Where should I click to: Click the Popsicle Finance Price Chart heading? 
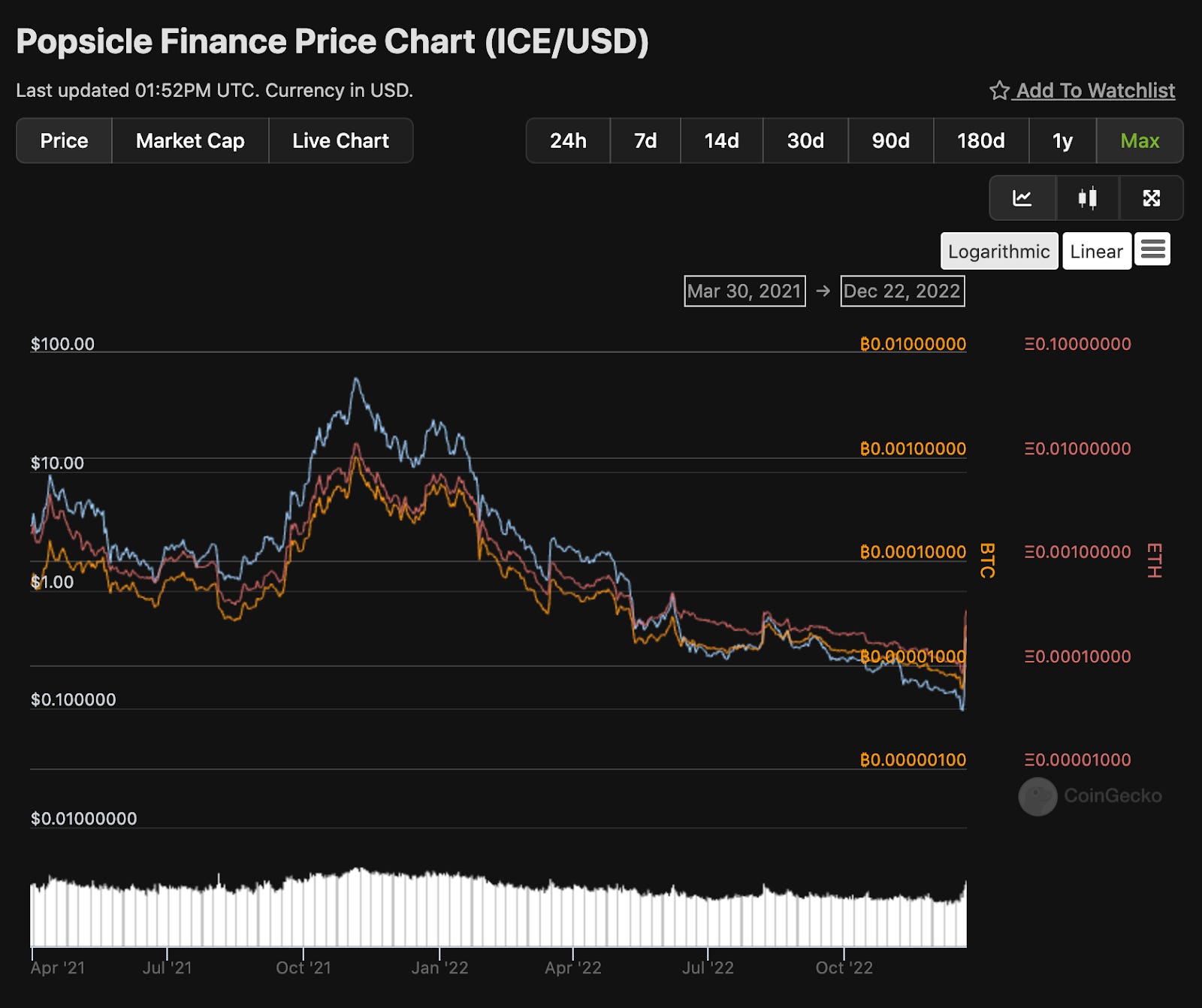(x=332, y=41)
